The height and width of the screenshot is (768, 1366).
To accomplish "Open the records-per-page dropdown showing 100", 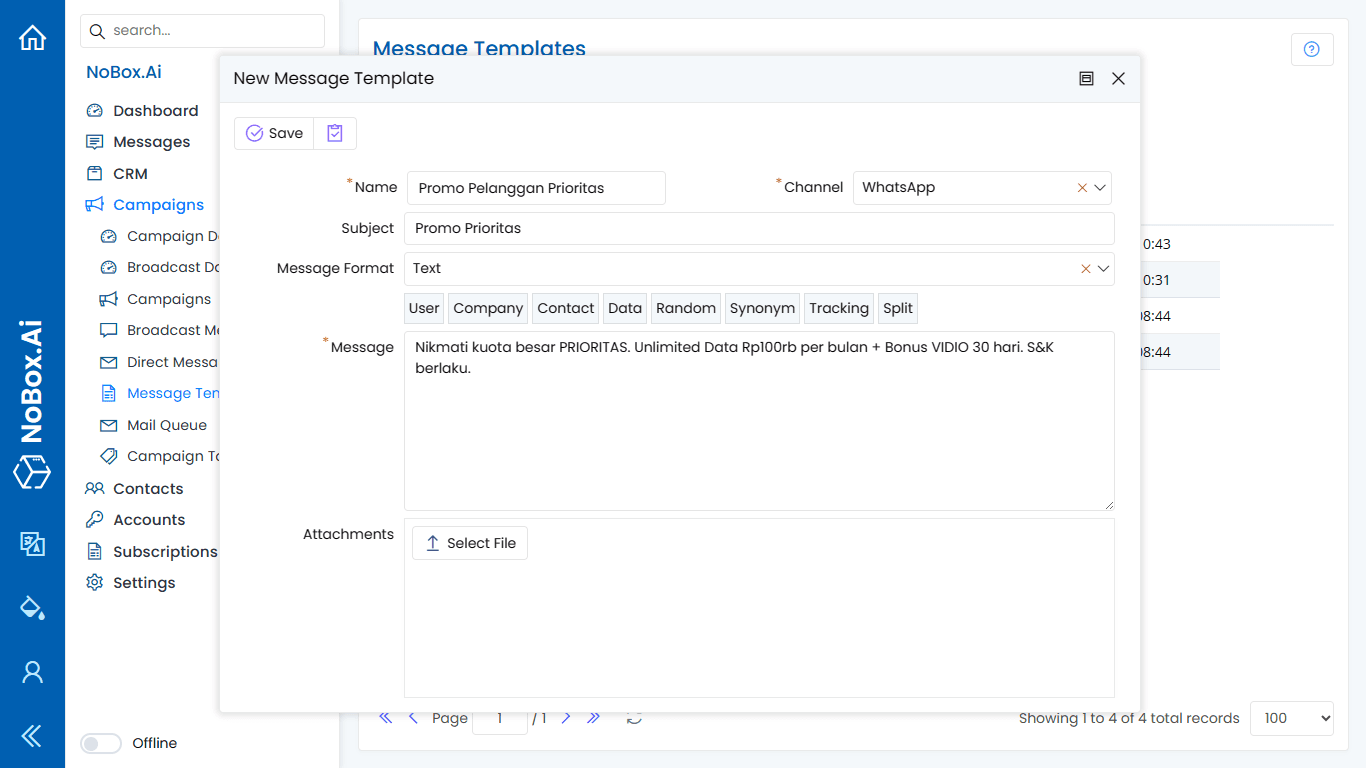I will point(1291,718).
